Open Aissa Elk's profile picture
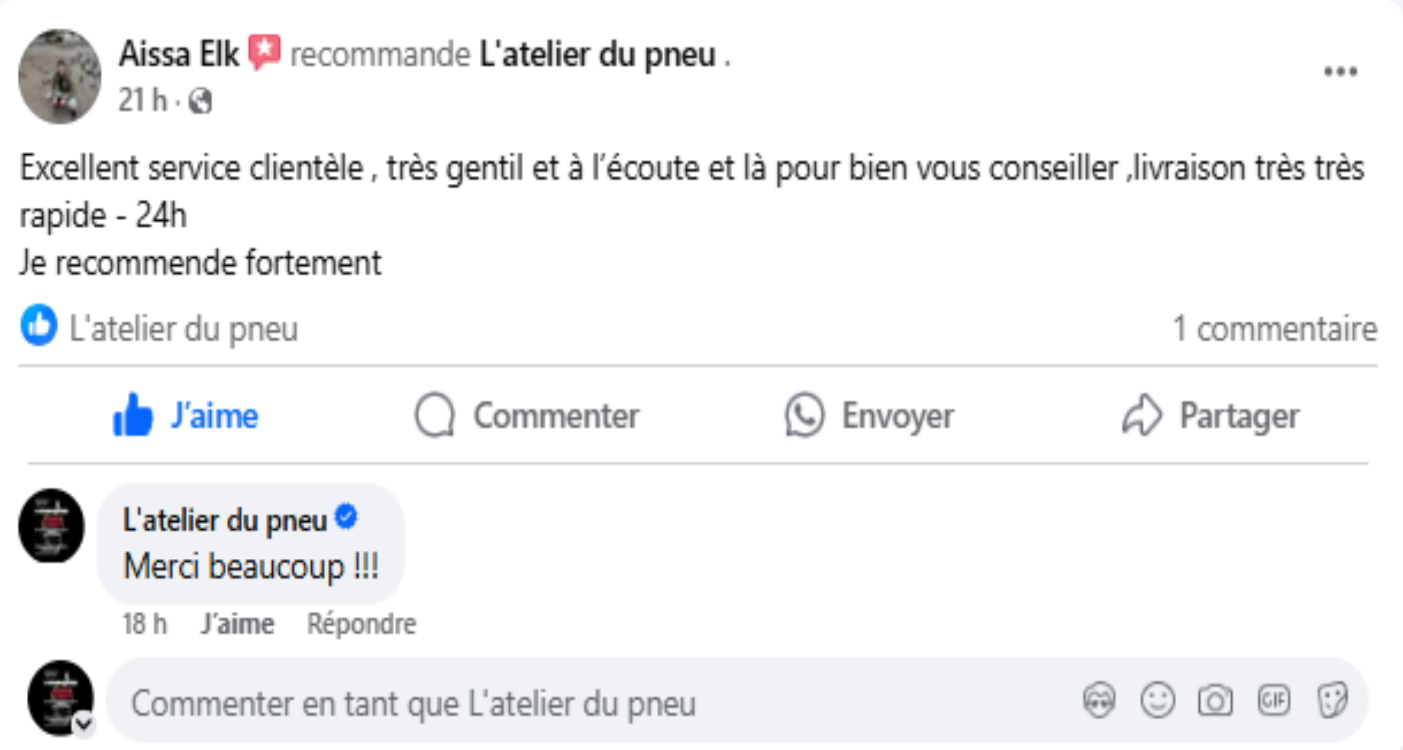Image resolution: width=1403 pixels, height=750 pixels. [60, 76]
